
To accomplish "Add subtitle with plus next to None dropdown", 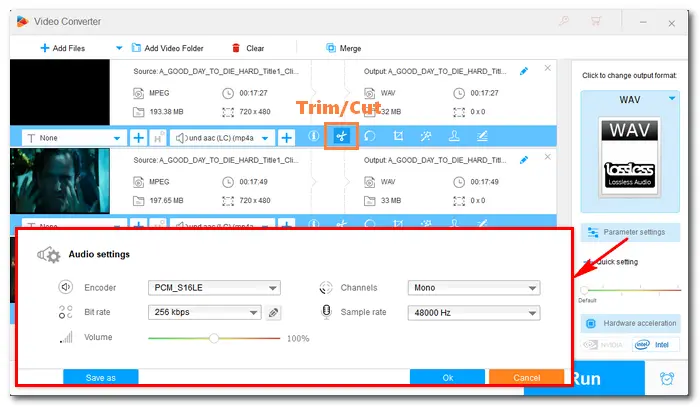I will tap(138, 138).
